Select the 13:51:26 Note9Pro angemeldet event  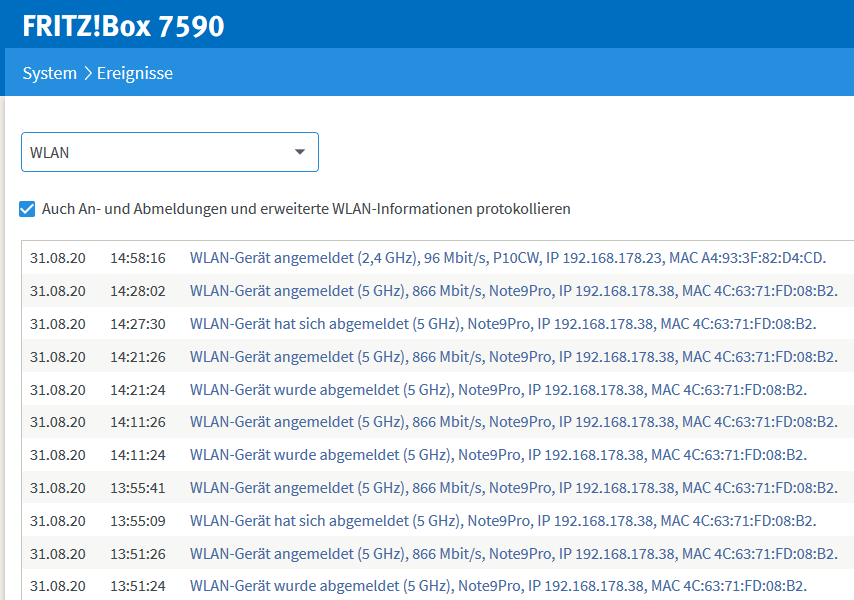tap(514, 554)
